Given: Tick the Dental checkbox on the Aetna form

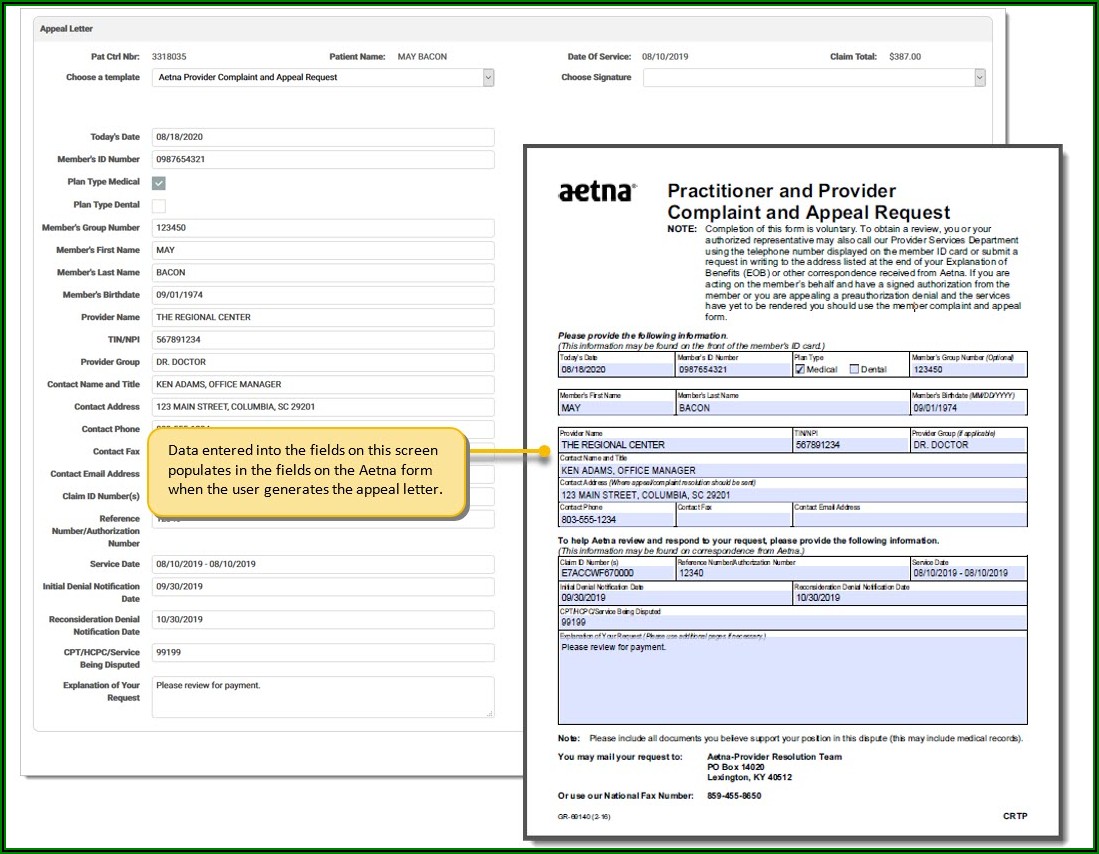Looking at the screenshot, I should click(x=854, y=369).
